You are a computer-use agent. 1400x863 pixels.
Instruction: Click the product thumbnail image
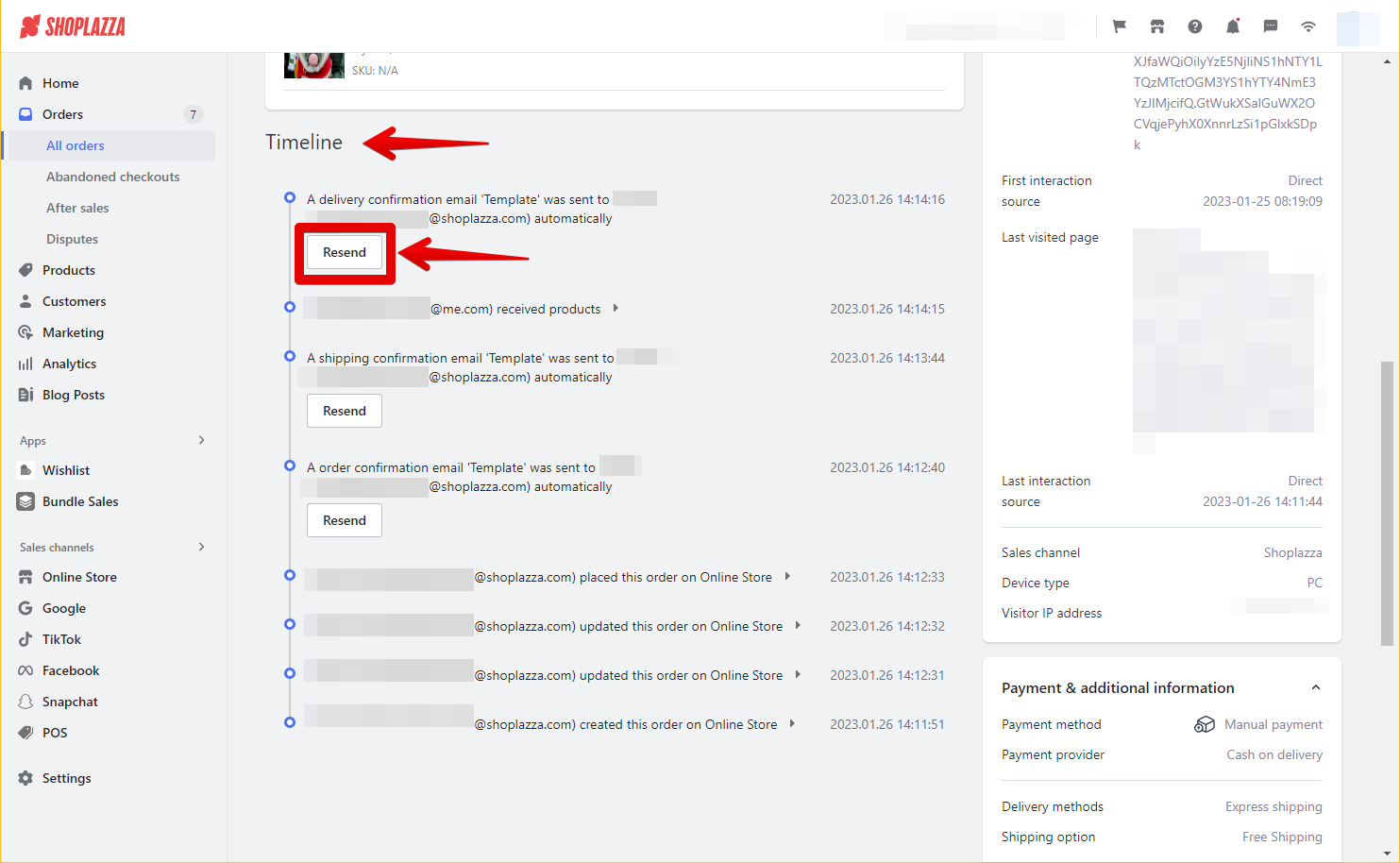(314, 65)
